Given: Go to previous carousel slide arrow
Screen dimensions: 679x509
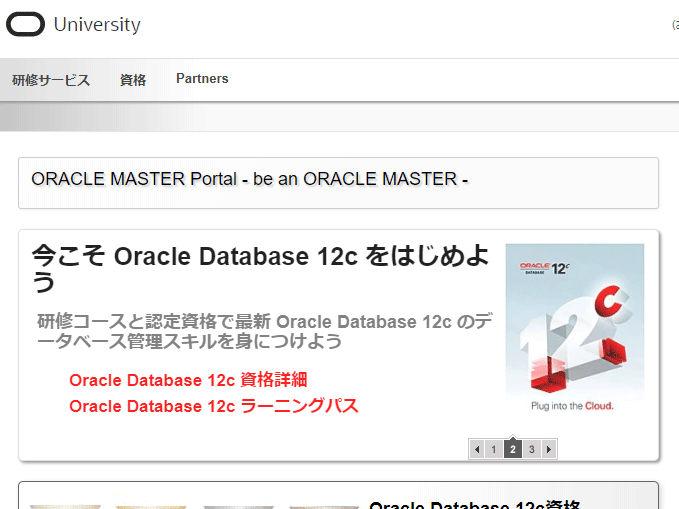Looking at the screenshot, I should [x=477, y=449].
